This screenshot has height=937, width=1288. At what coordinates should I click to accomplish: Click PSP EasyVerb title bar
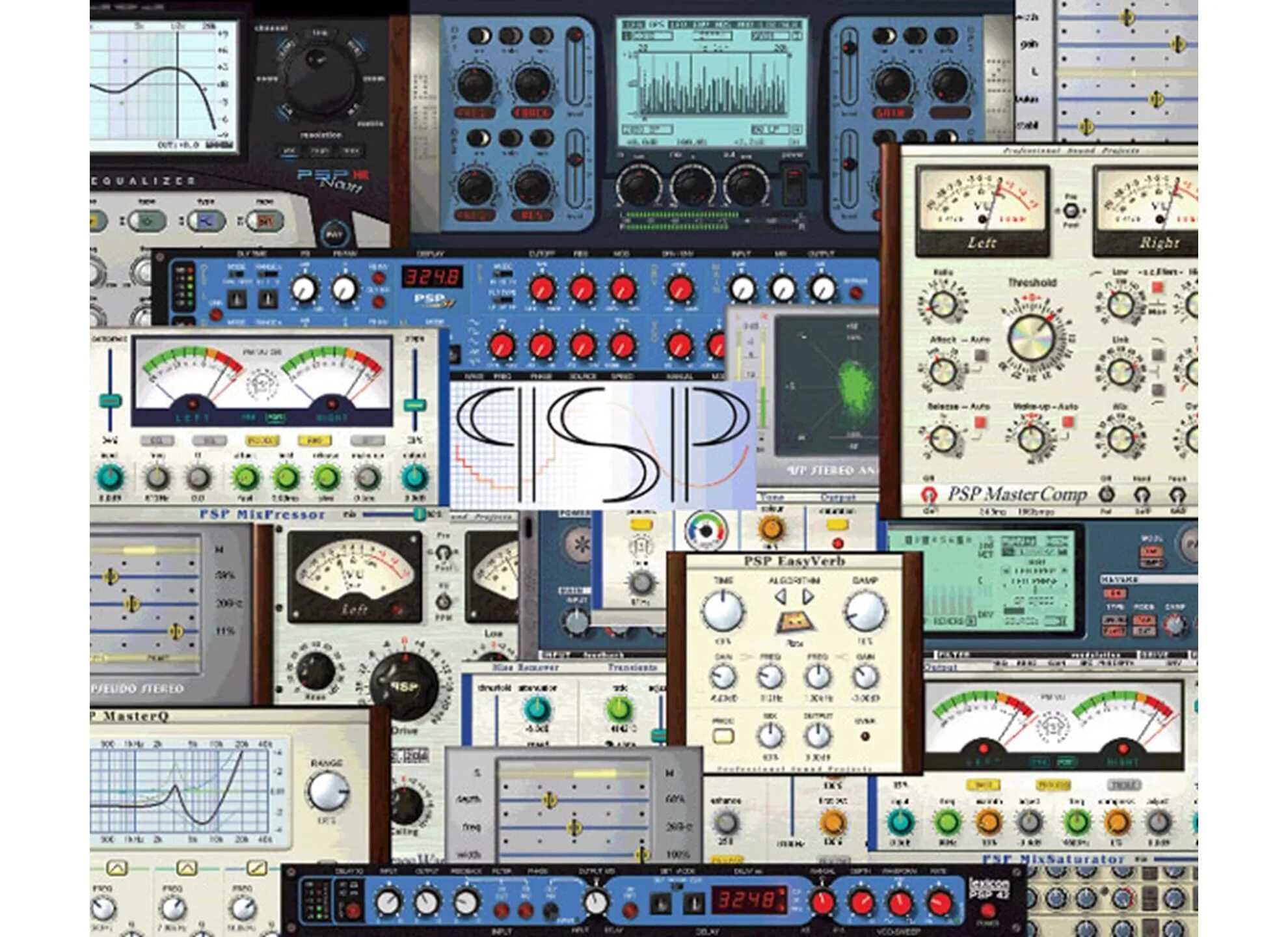point(794,561)
